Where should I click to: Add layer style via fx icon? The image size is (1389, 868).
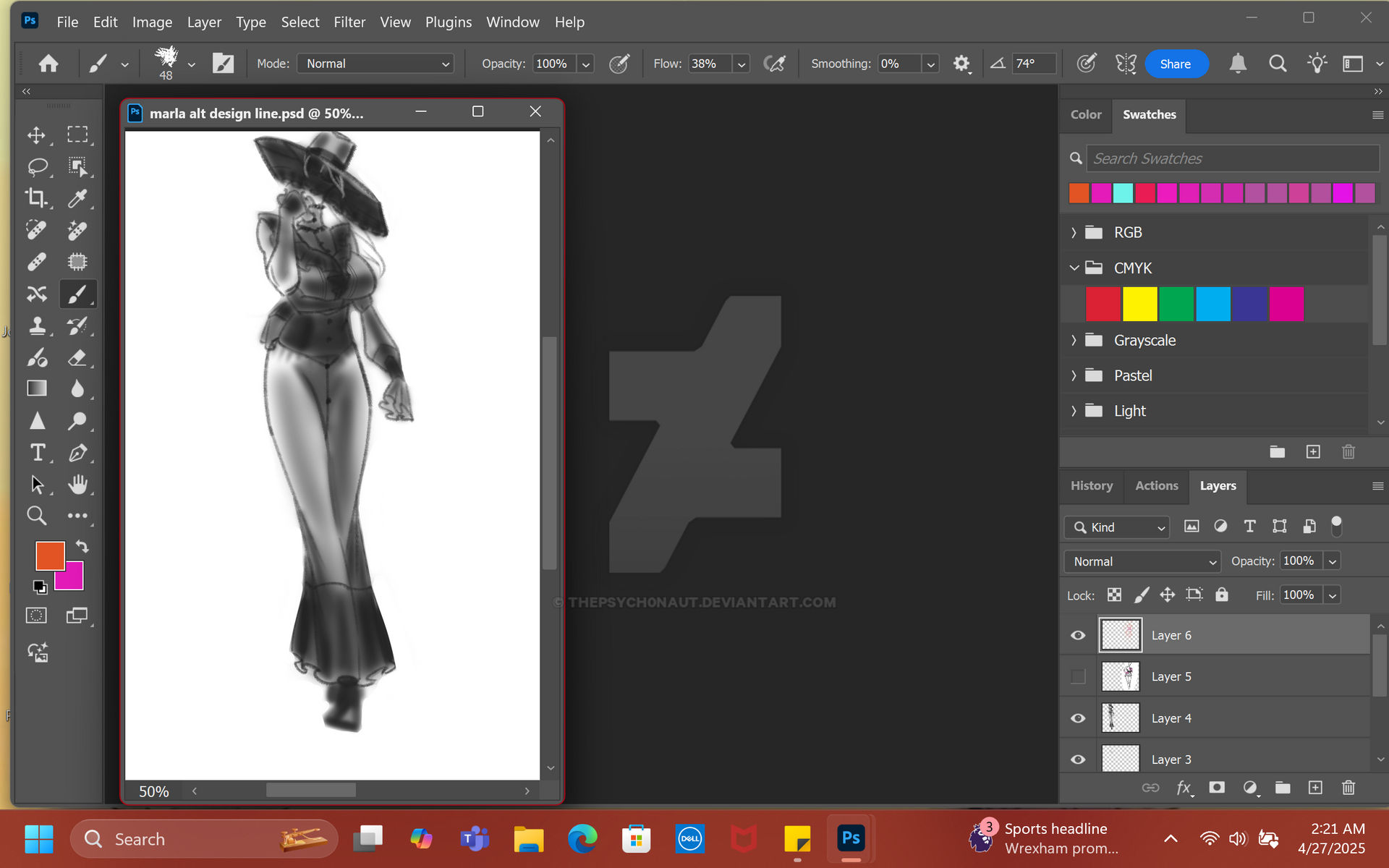pos(1184,787)
